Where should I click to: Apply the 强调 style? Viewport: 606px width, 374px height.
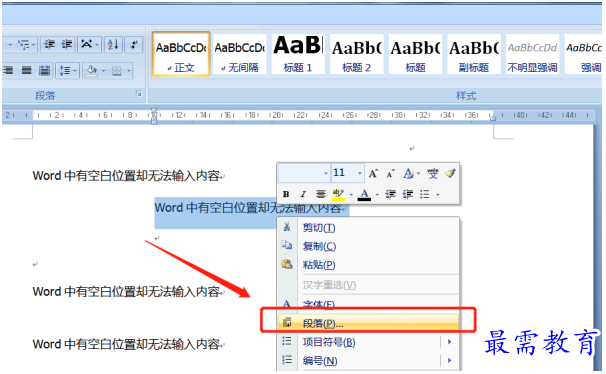(584, 54)
